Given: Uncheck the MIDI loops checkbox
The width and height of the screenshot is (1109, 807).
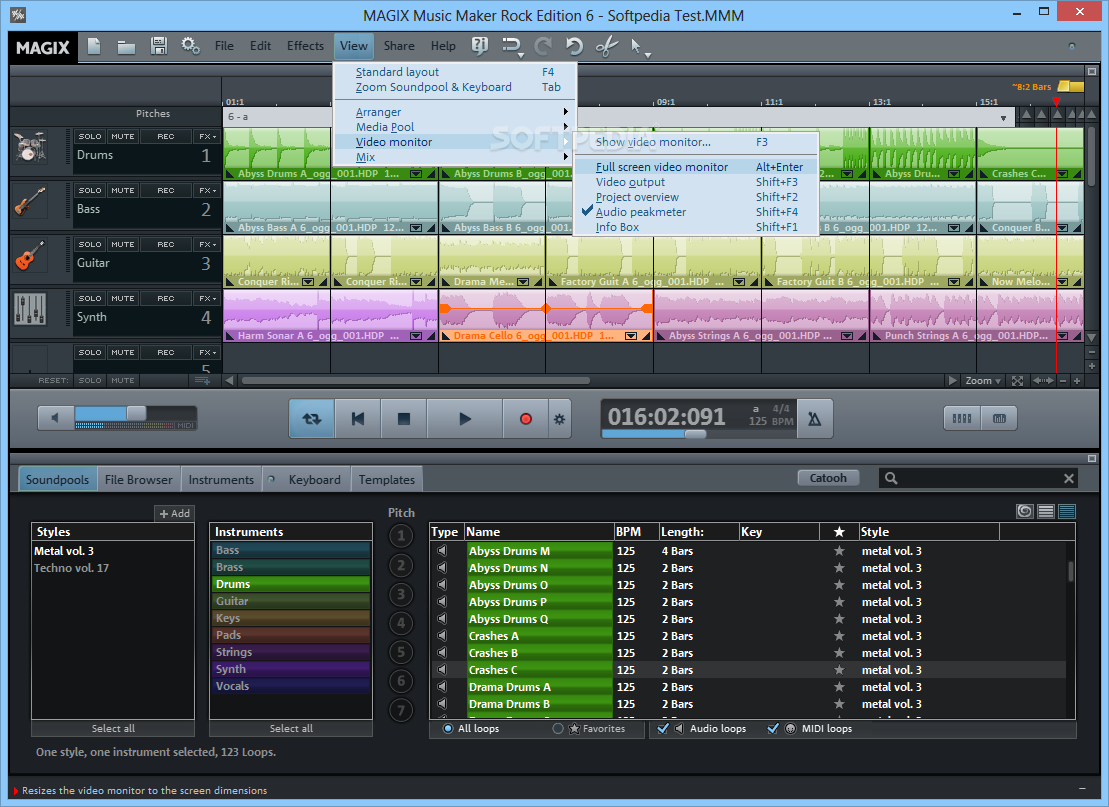Looking at the screenshot, I should click(773, 728).
